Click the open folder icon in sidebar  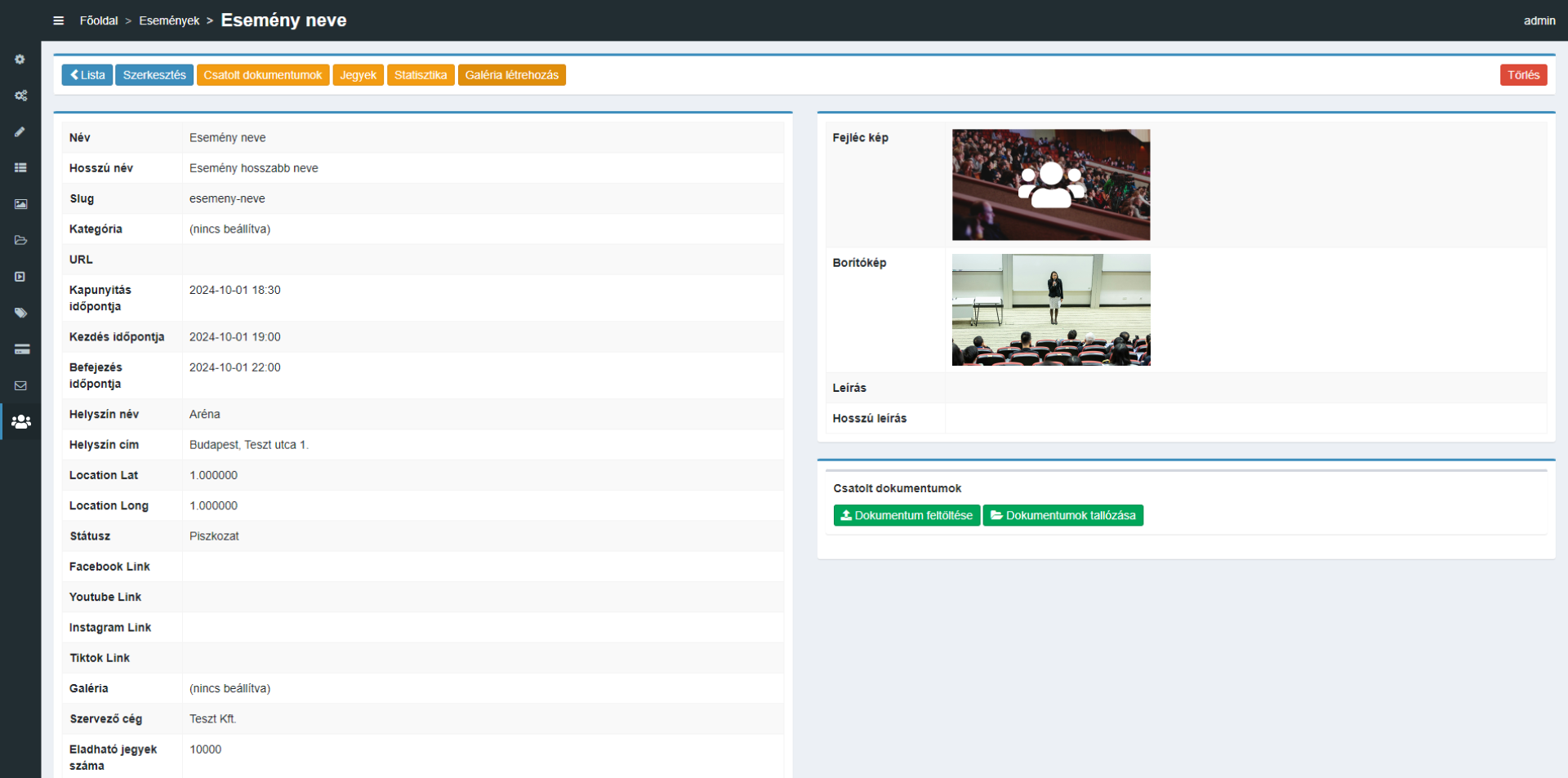(x=20, y=240)
